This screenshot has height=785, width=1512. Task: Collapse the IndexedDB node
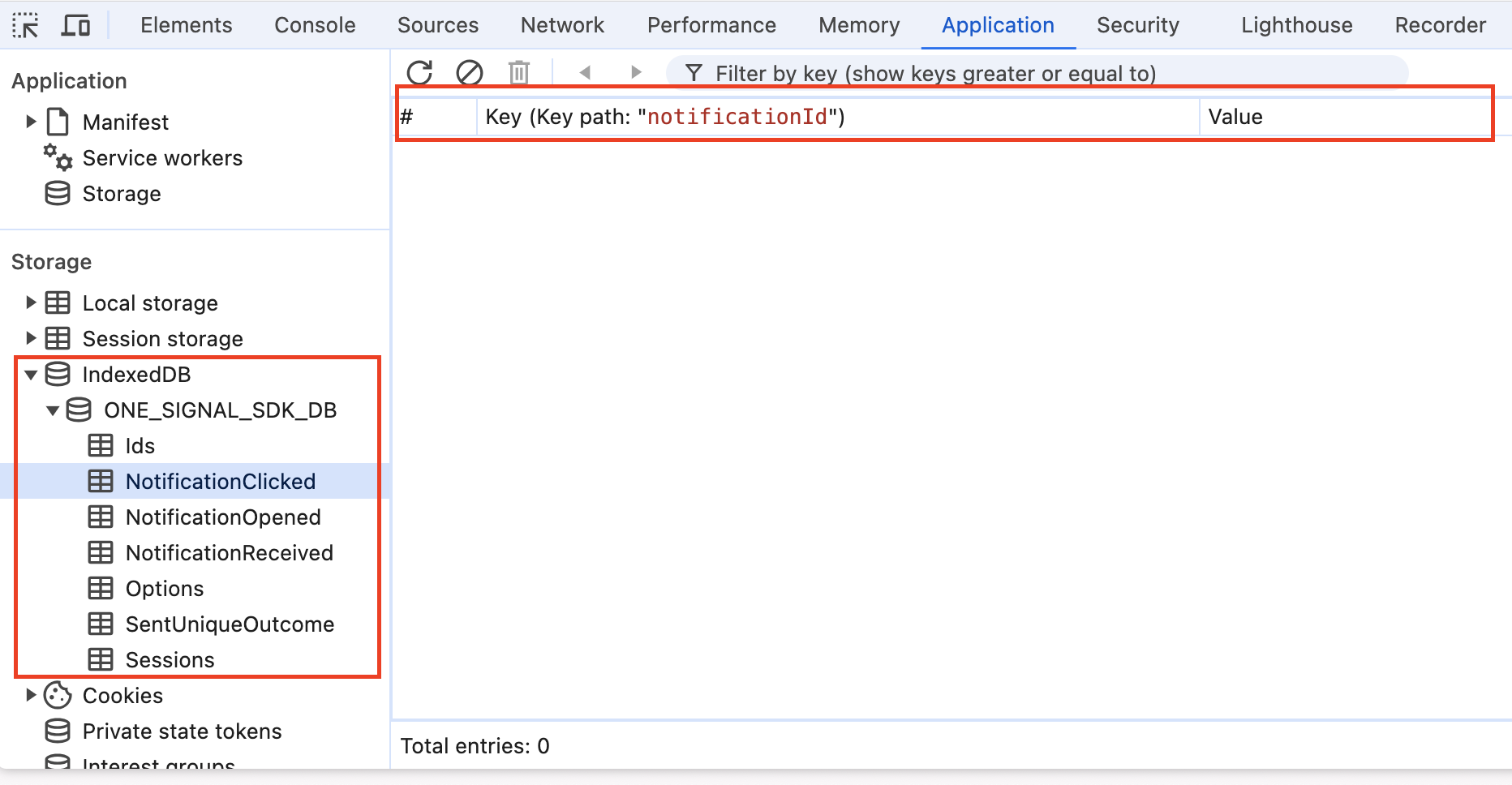pos(31,375)
